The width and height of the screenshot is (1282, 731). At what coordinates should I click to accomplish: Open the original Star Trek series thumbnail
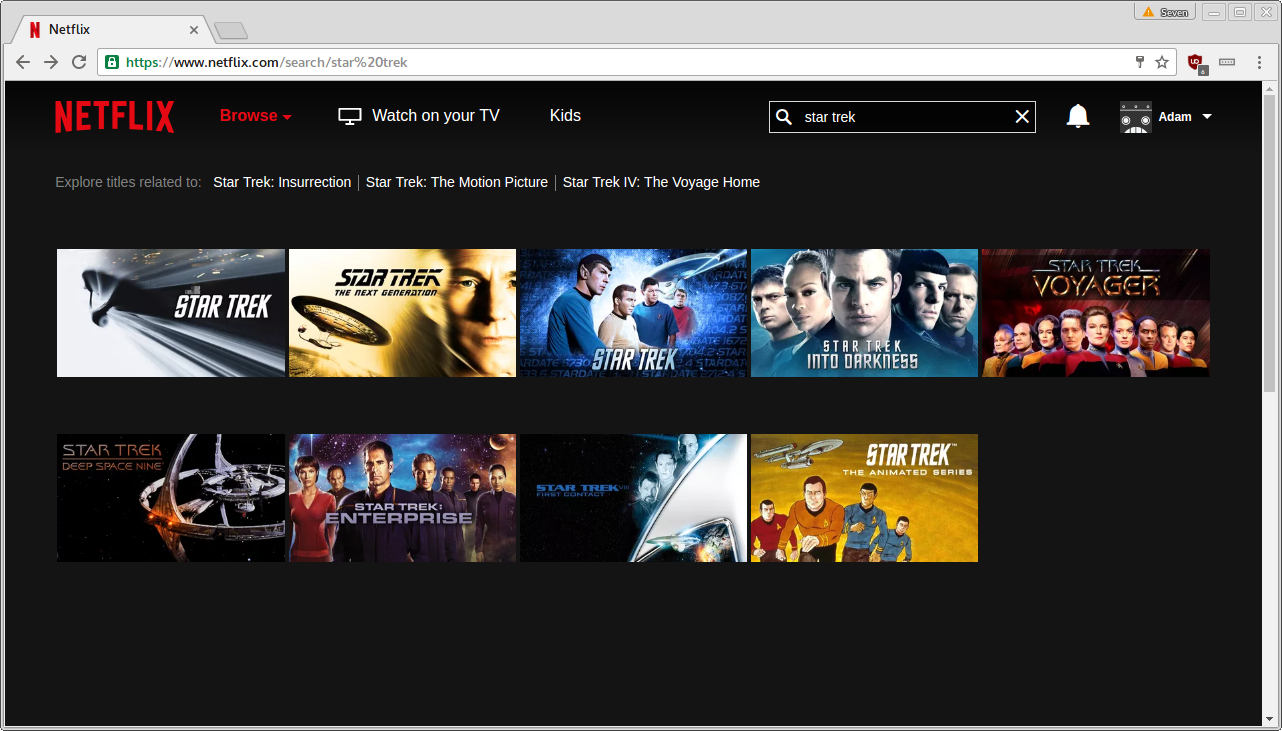pyautogui.click(x=633, y=313)
